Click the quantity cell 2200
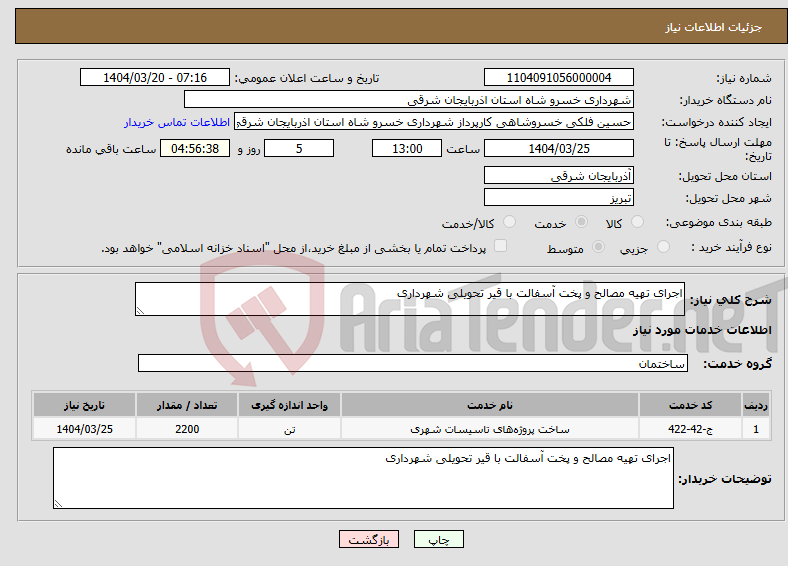Image resolution: width=788 pixels, height=566 pixels. [x=187, y=429]
